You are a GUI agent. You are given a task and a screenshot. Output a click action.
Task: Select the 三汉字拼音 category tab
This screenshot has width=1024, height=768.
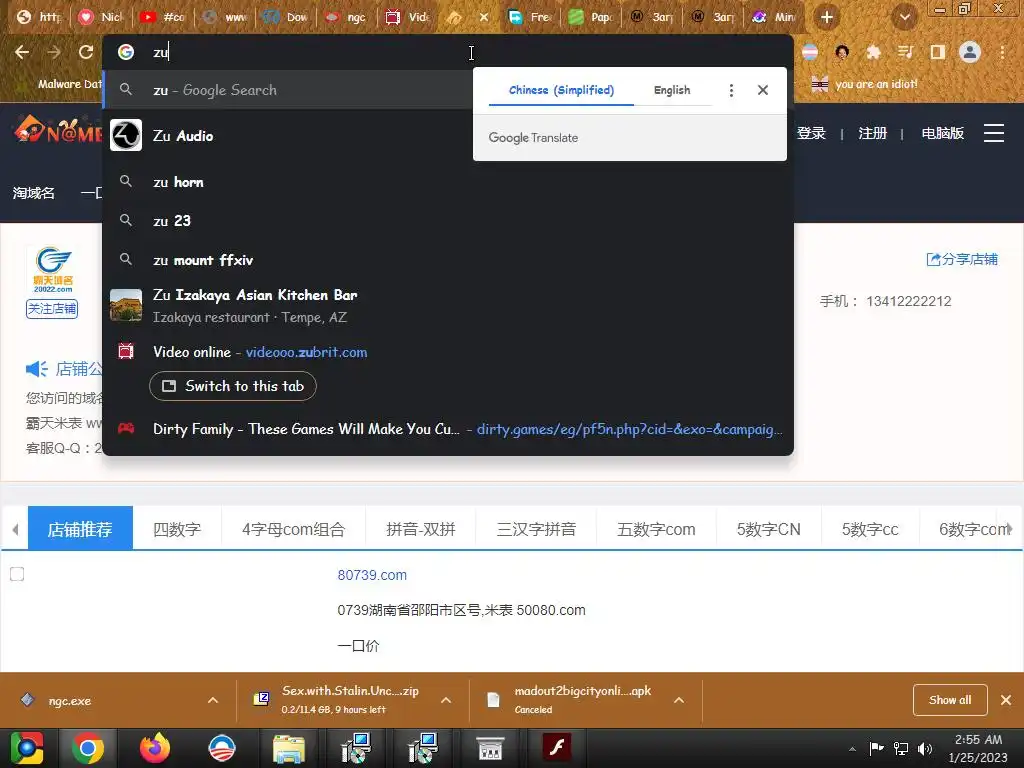536,528
